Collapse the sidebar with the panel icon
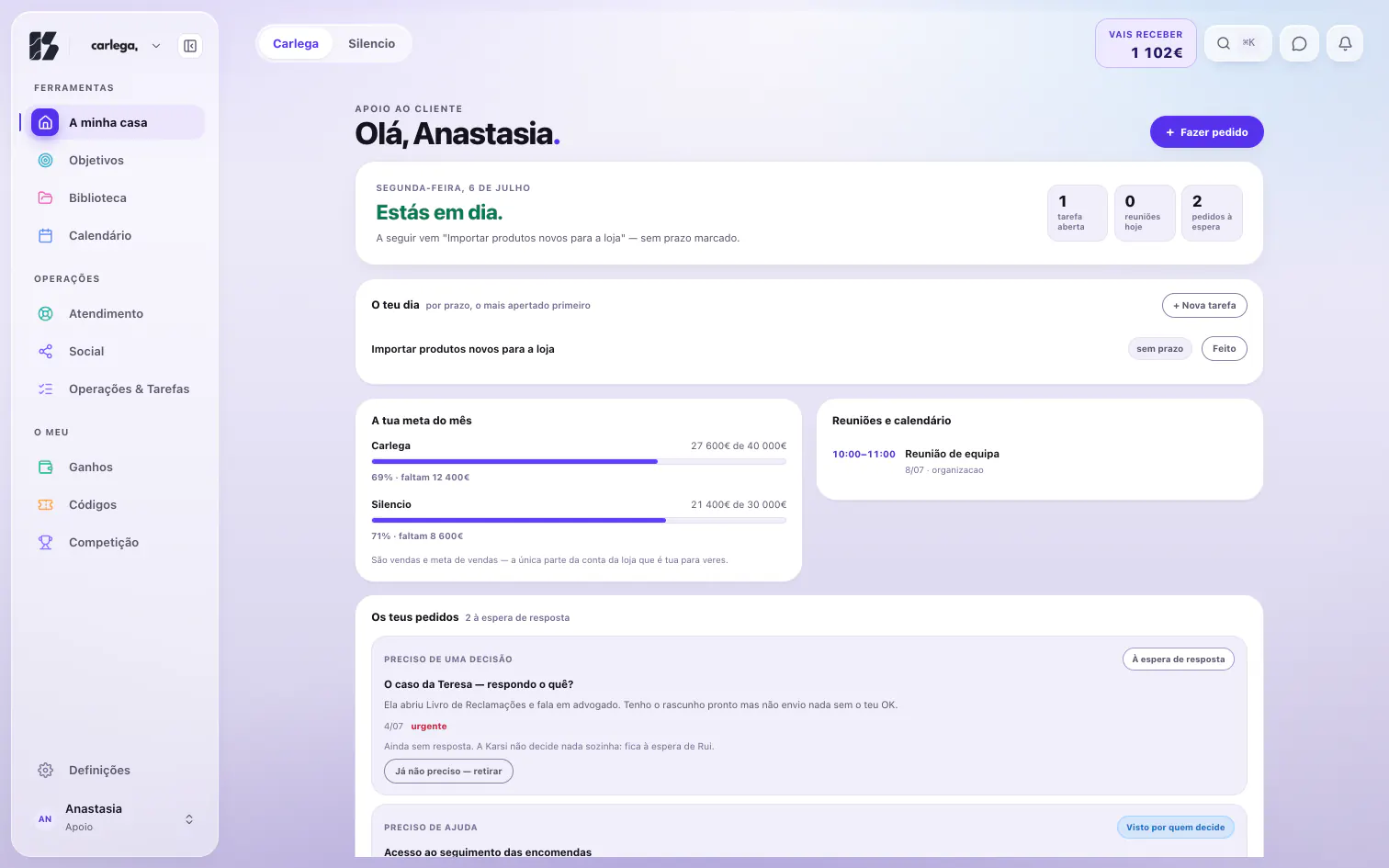This screenshot has height=868, width=1389. 190,46
